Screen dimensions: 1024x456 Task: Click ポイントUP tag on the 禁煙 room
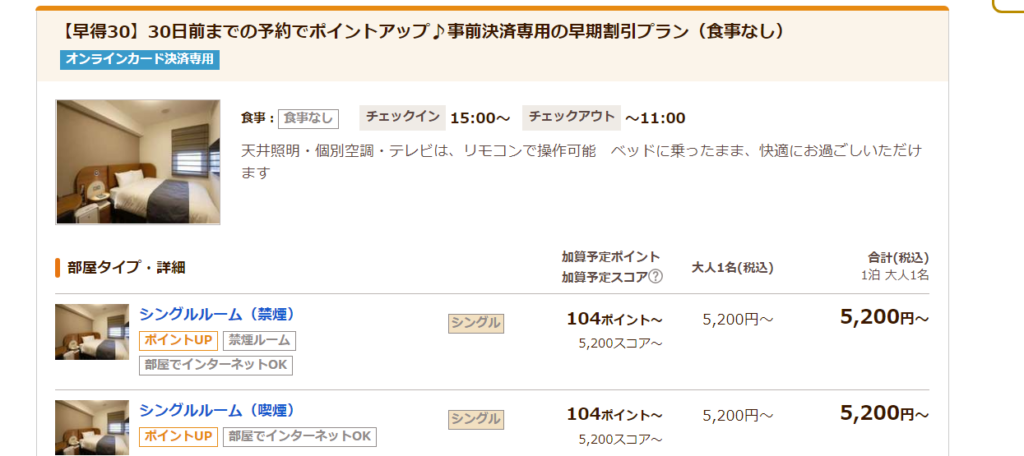177,340
